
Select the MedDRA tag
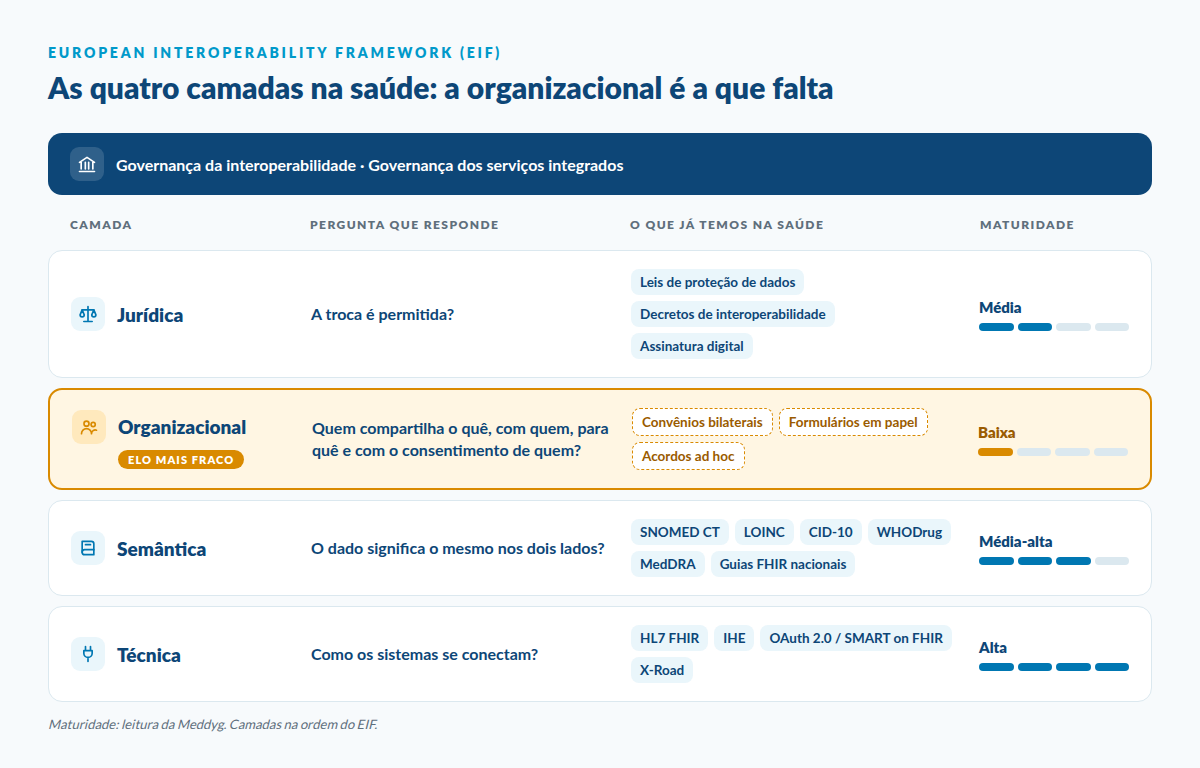tap(668, 564)
